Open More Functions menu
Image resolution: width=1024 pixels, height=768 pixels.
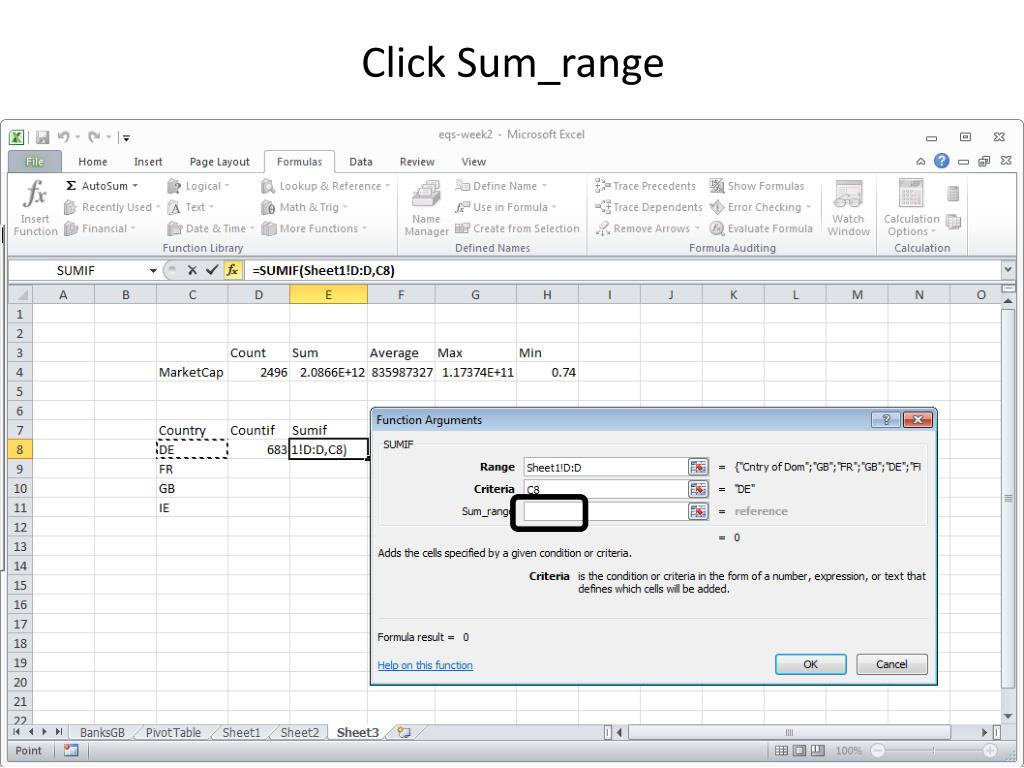(x=314, y=229)
